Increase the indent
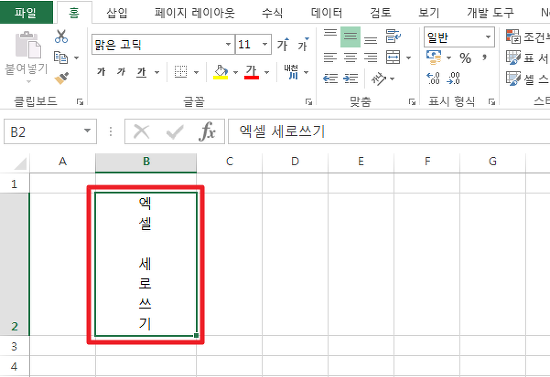 tap(350, 79)
